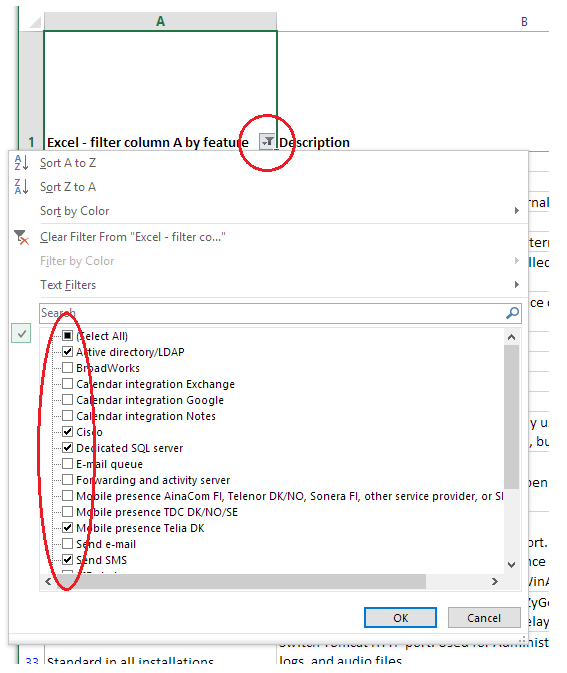The width and height of the screenshot is (567, 673).
Task: Enable Calendar integration Google filter
Action: pos(67,400)
